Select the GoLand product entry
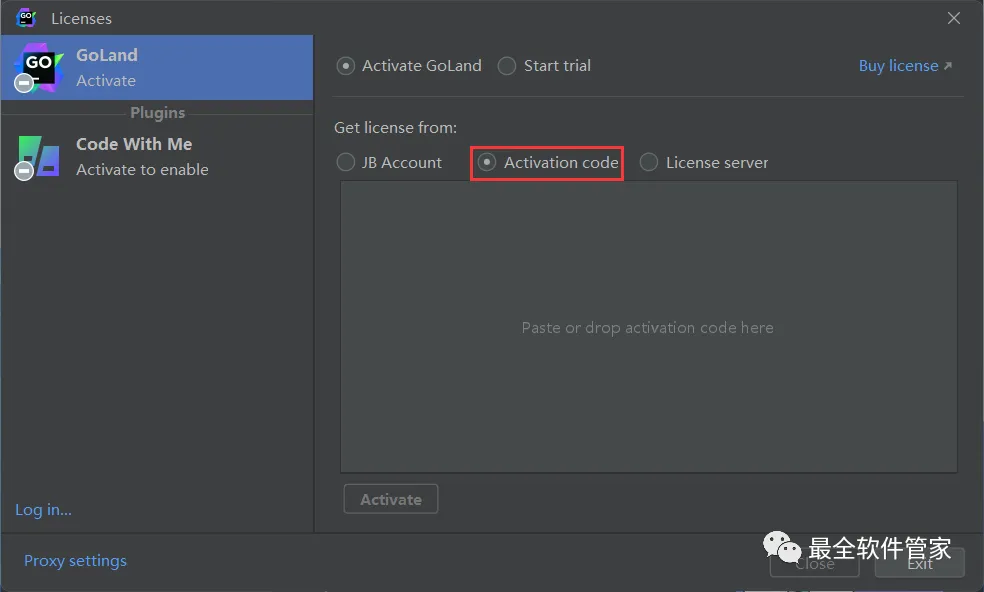The width and height of the screenshot is (984, 592). pos(157,68)
